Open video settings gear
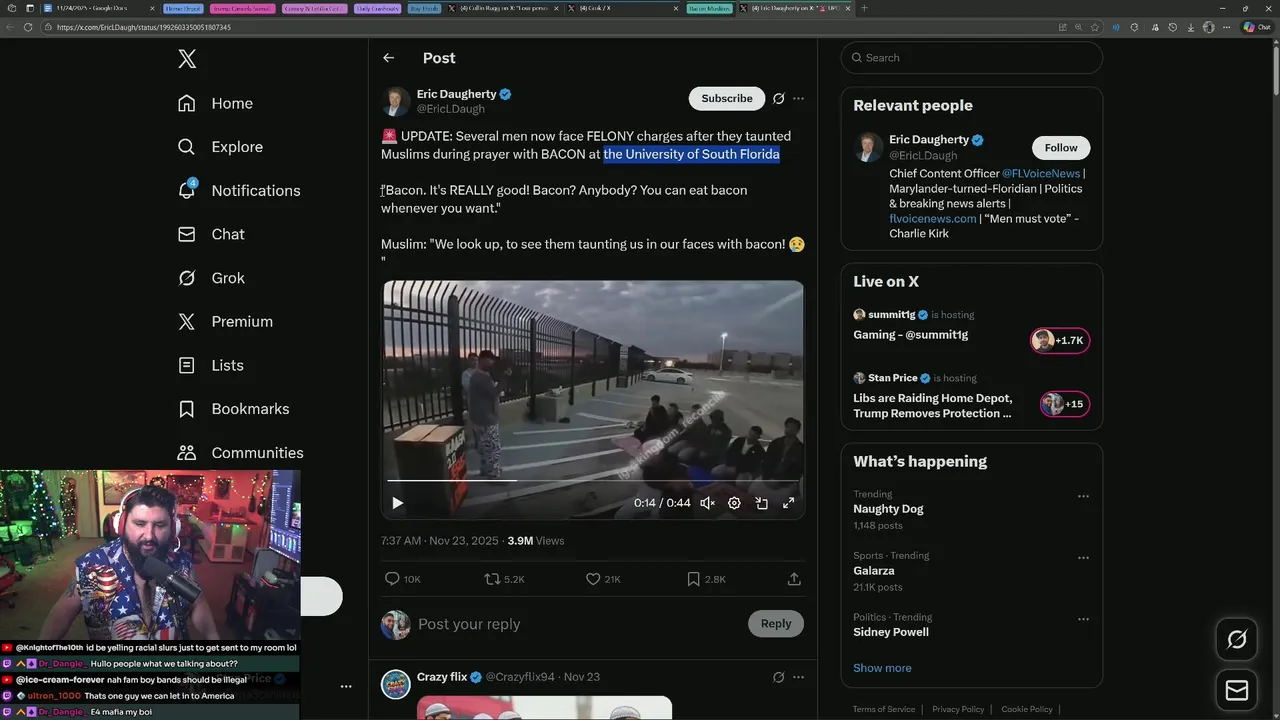This screenshot has height=720, width=1280. (x=734, y=503)
